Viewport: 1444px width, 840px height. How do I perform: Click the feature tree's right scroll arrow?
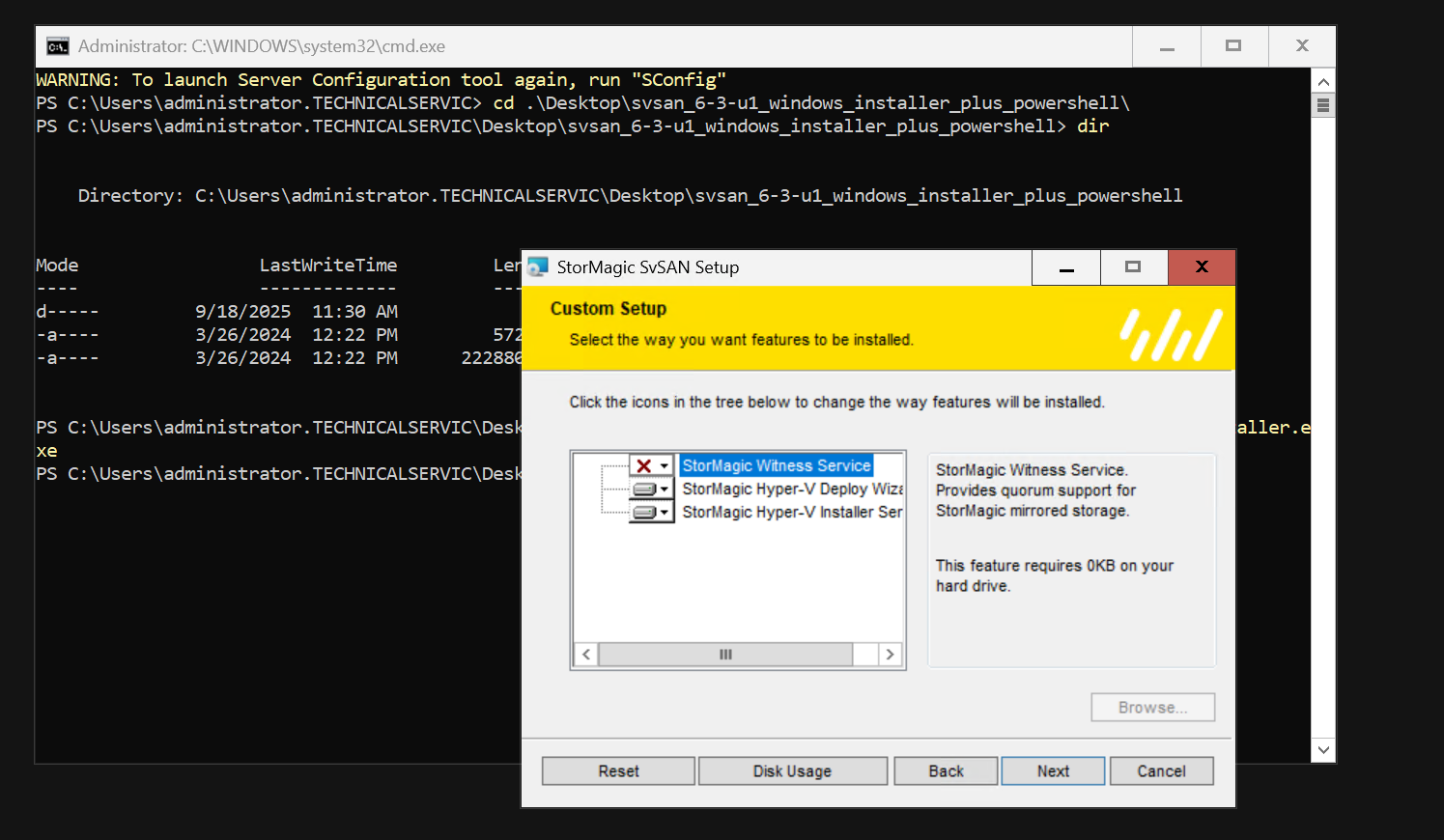coord(890,655)
